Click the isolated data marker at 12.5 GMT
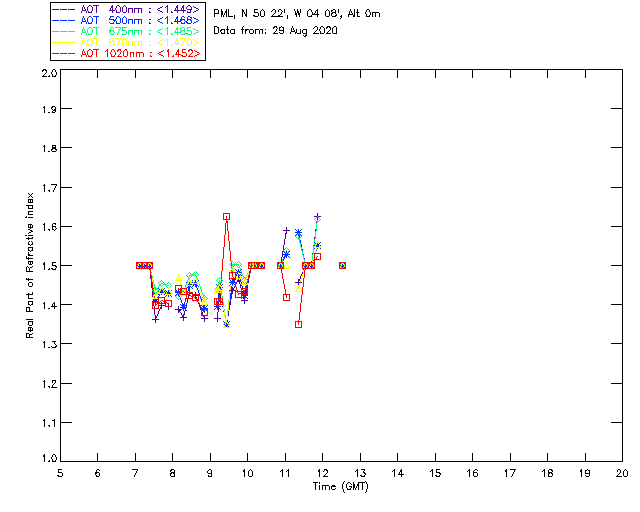Image resolution: width=640 pixels, height=512 pixels. click(x=342, y=265)
